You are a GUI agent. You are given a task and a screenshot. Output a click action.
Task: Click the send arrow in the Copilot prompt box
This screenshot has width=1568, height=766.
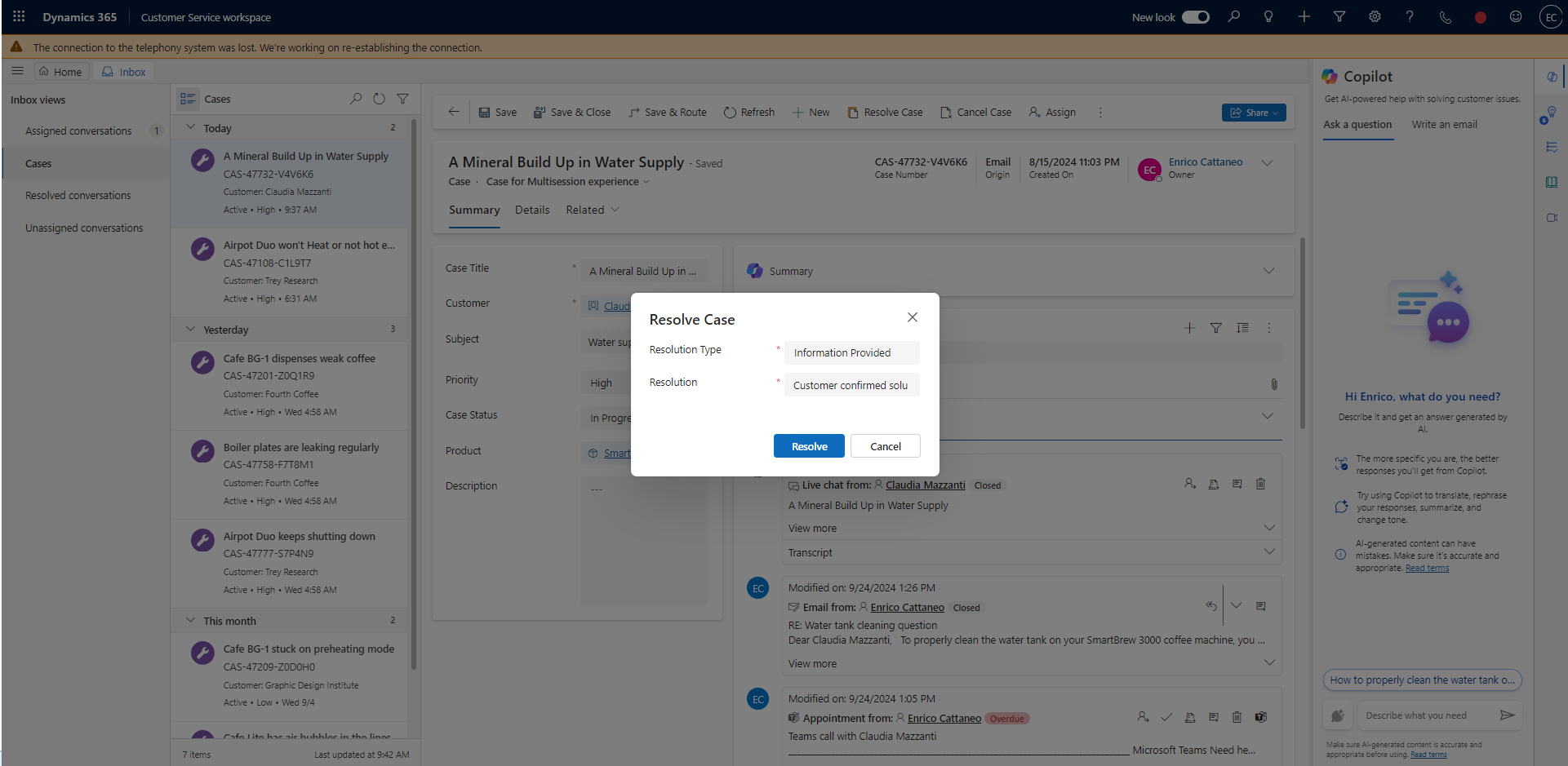(1508, 715)
